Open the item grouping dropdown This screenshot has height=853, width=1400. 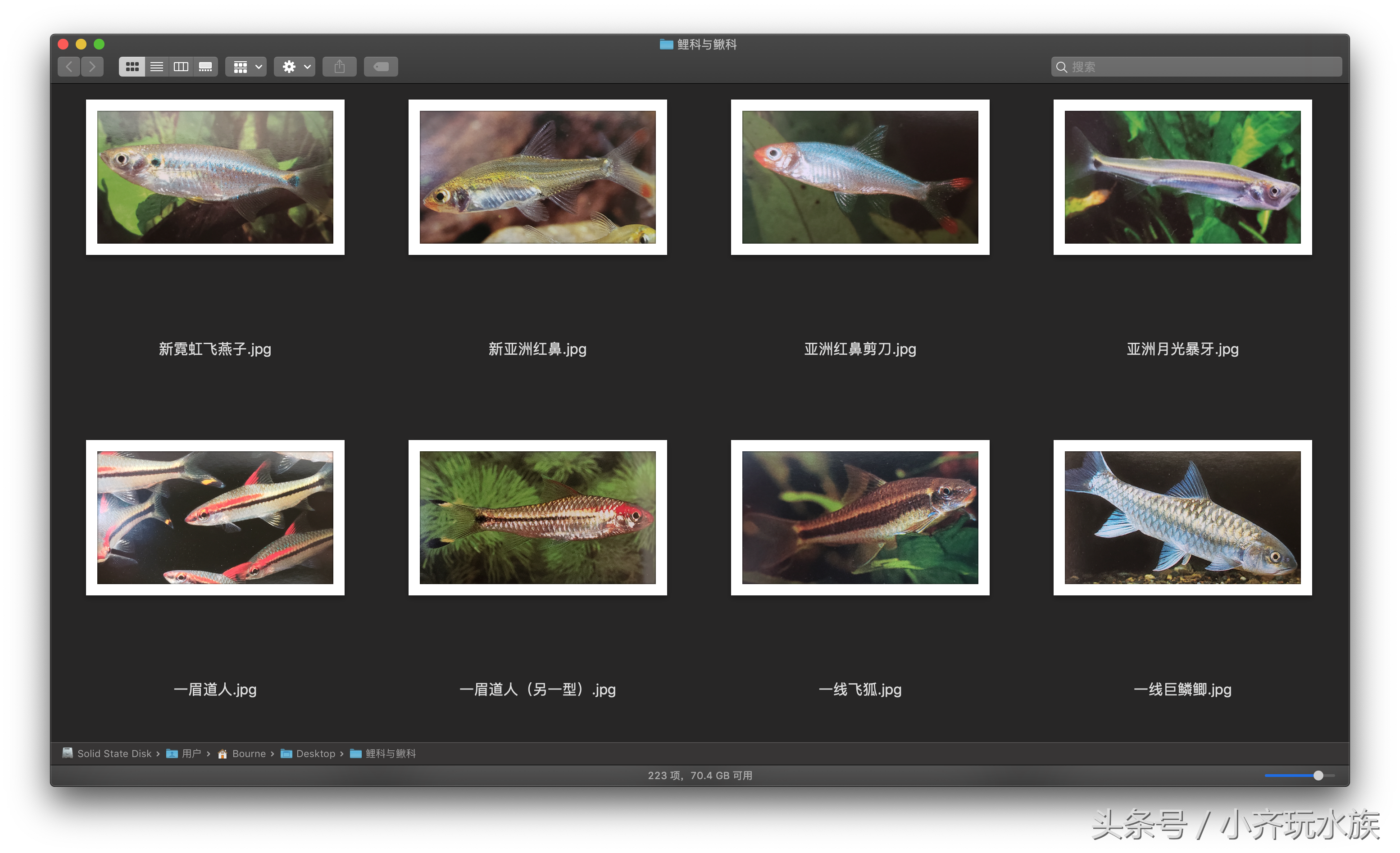coord(246,67)
